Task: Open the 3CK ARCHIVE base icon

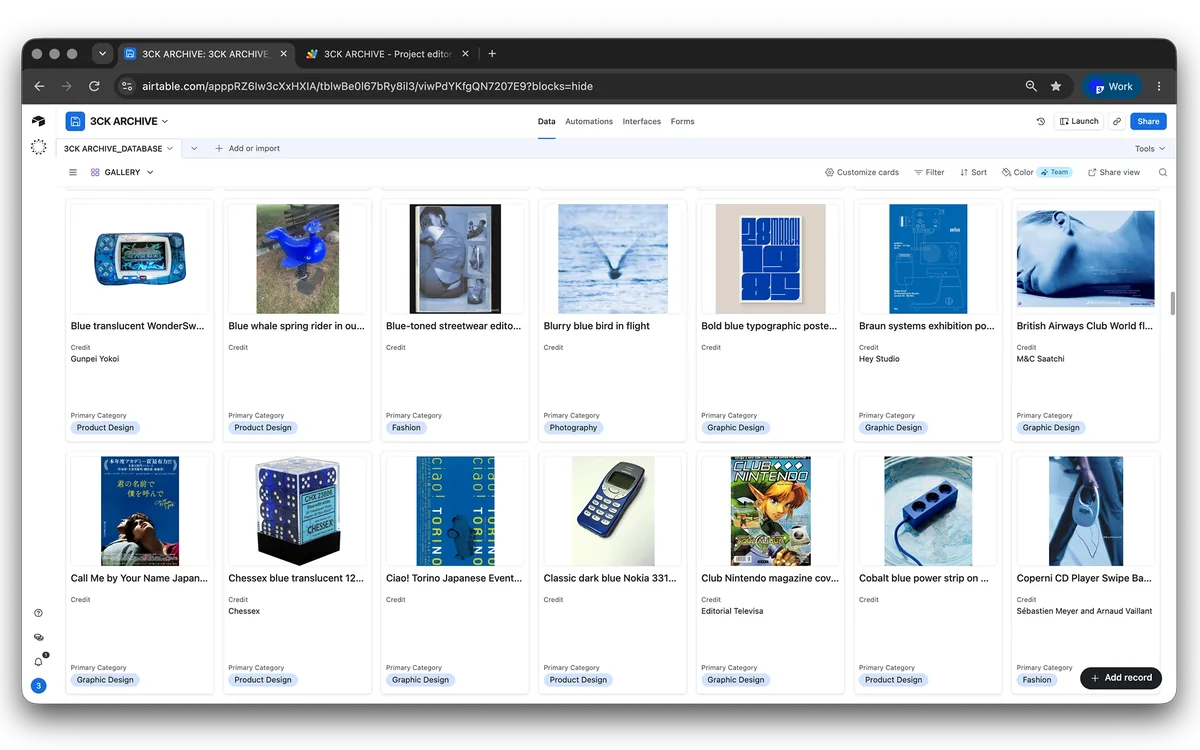Action: tap(75, 121)
